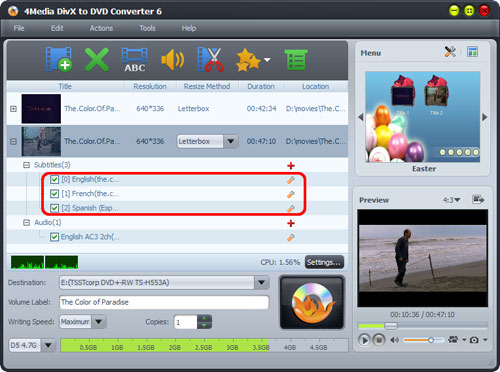Open the Help menu

[x=189, y=28]
